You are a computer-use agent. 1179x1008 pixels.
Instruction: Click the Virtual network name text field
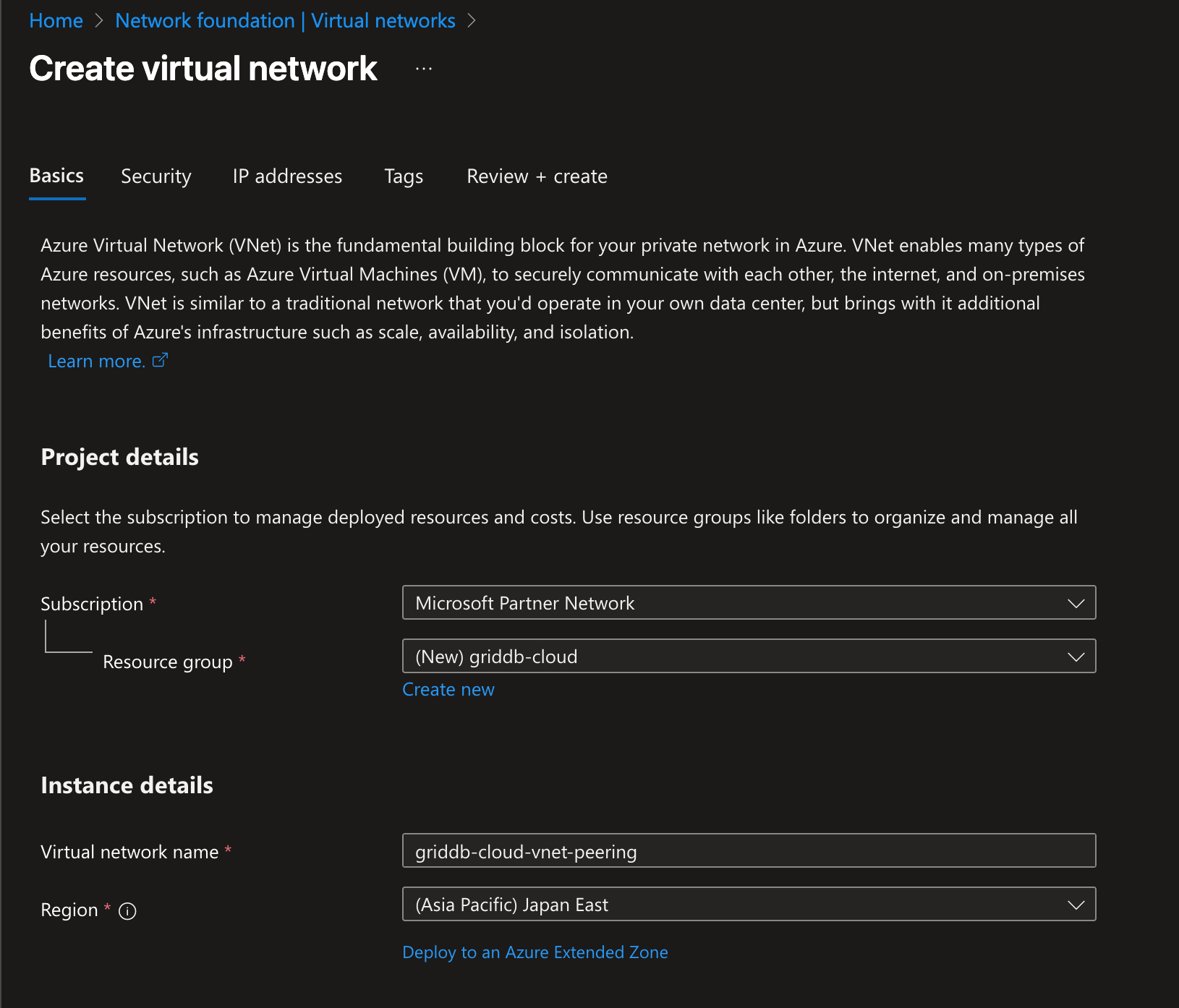tap(748, 851)
